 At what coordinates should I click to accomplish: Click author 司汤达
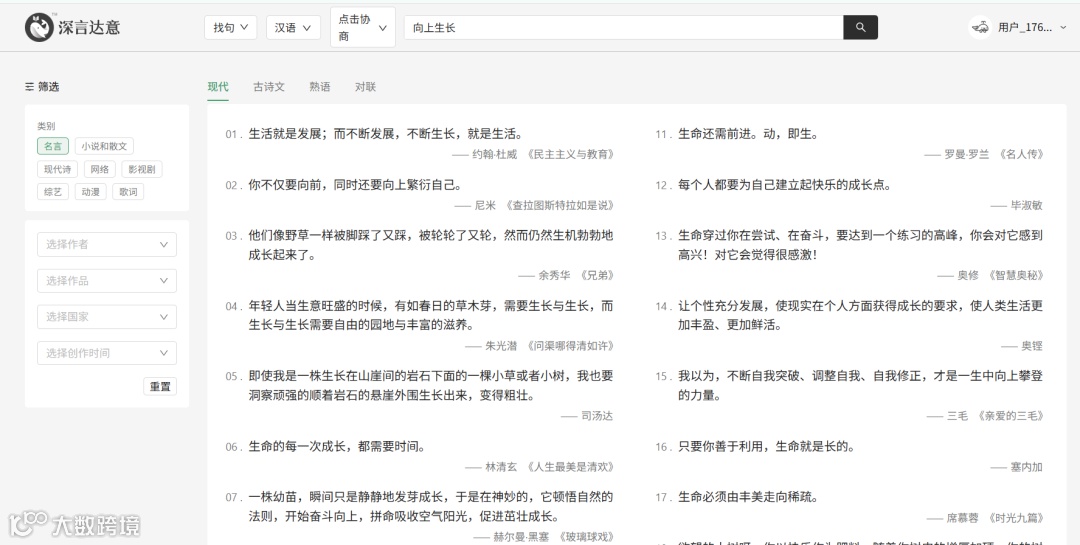coord(597,416)
